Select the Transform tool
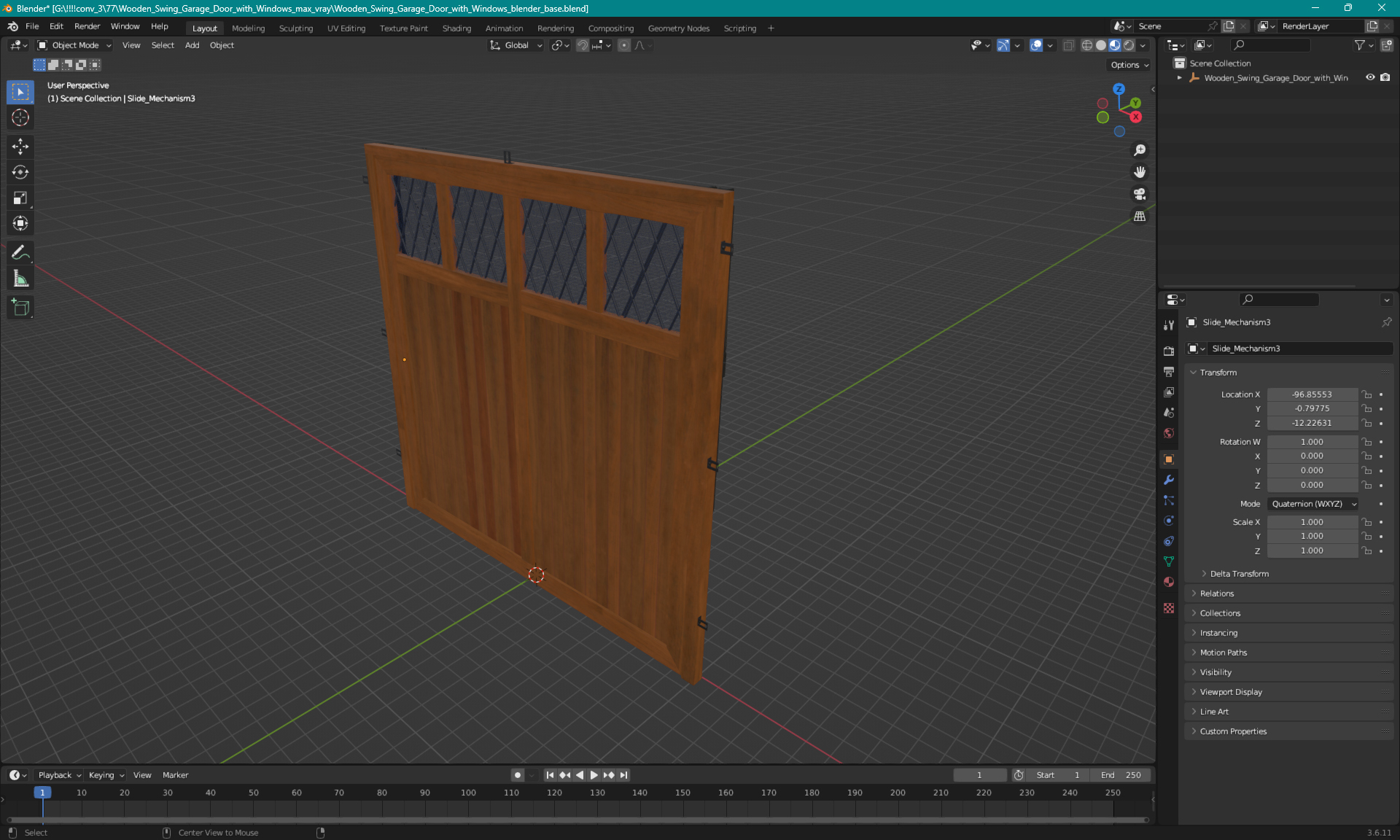The width and height of the screenshot is (1400, 840). tap(20, 223)
